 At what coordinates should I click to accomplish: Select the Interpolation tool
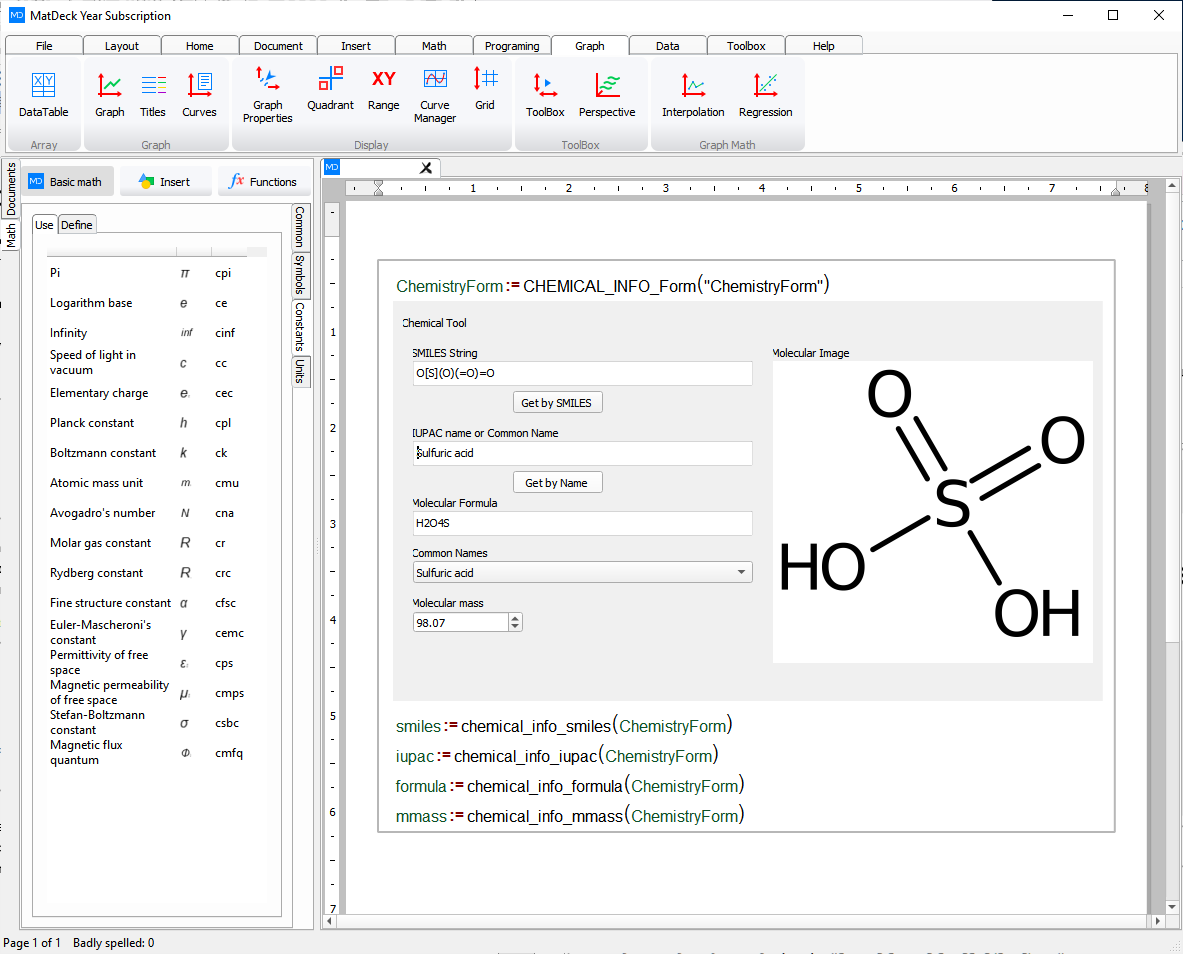(x=693, y=90)
